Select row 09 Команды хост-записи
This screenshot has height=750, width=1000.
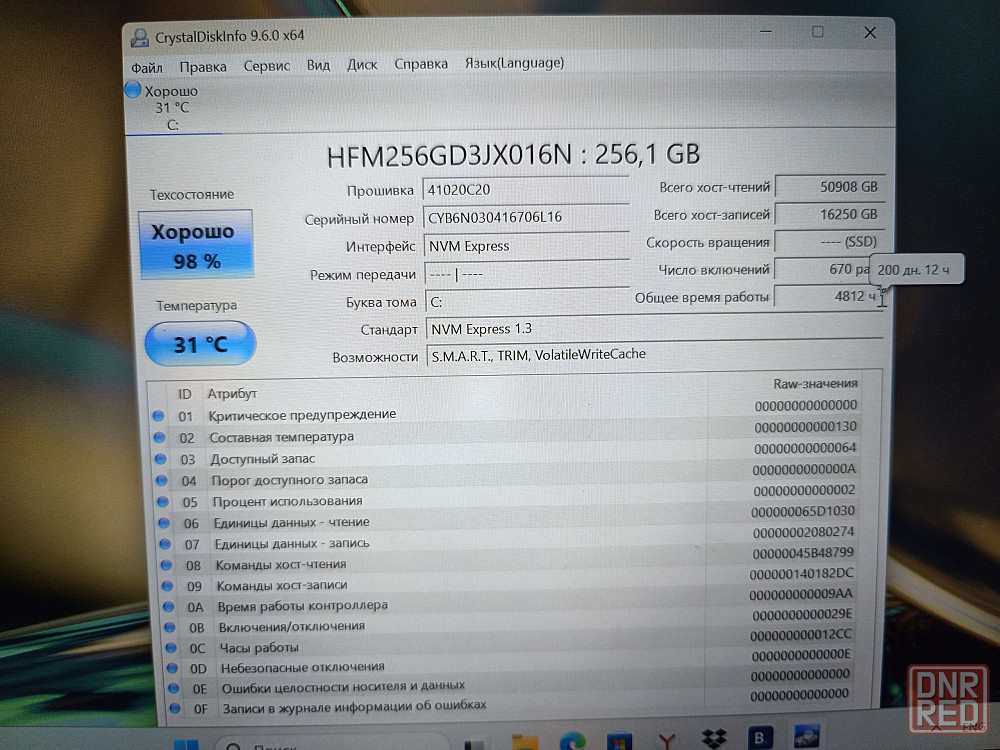click(512, 580)
